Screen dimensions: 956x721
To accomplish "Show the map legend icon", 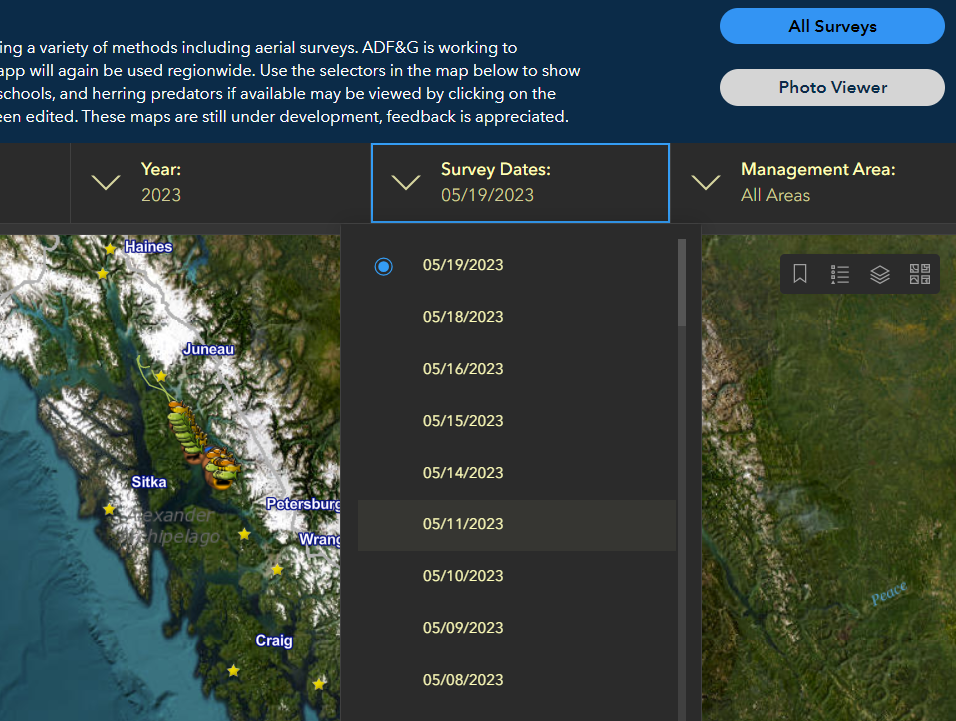I will click(840, 274).
